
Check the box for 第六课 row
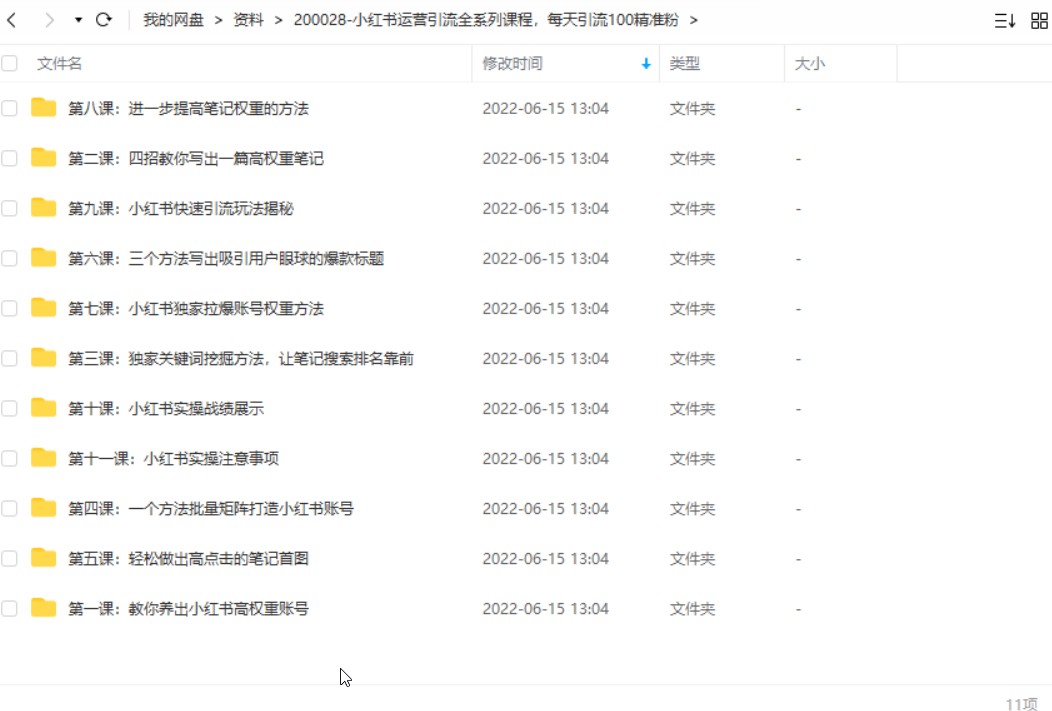(9, 258)
